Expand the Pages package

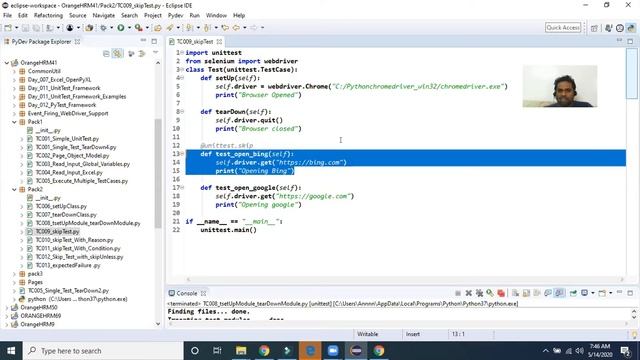[14, 282]
